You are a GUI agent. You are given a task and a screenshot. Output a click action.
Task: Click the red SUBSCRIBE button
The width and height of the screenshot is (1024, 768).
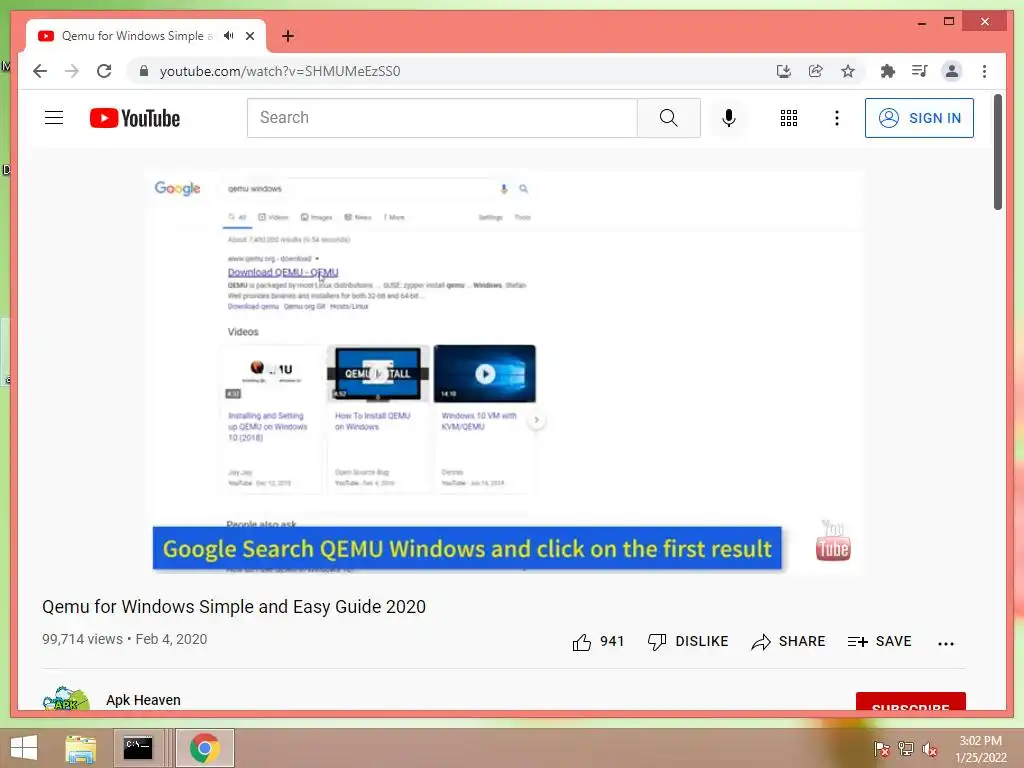click(x=910, y=701)
